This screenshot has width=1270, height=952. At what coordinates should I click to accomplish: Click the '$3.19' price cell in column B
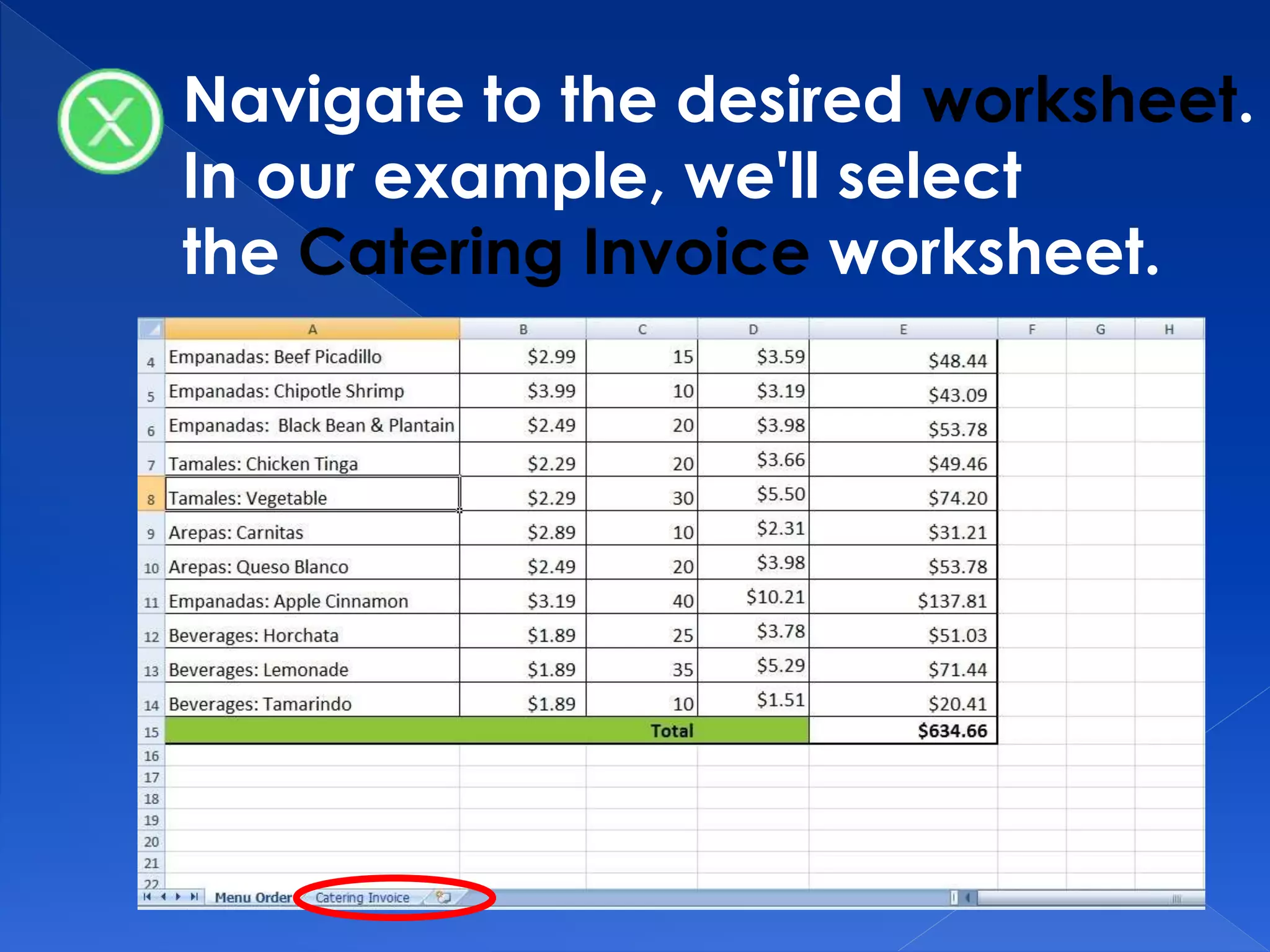(523, 597)
